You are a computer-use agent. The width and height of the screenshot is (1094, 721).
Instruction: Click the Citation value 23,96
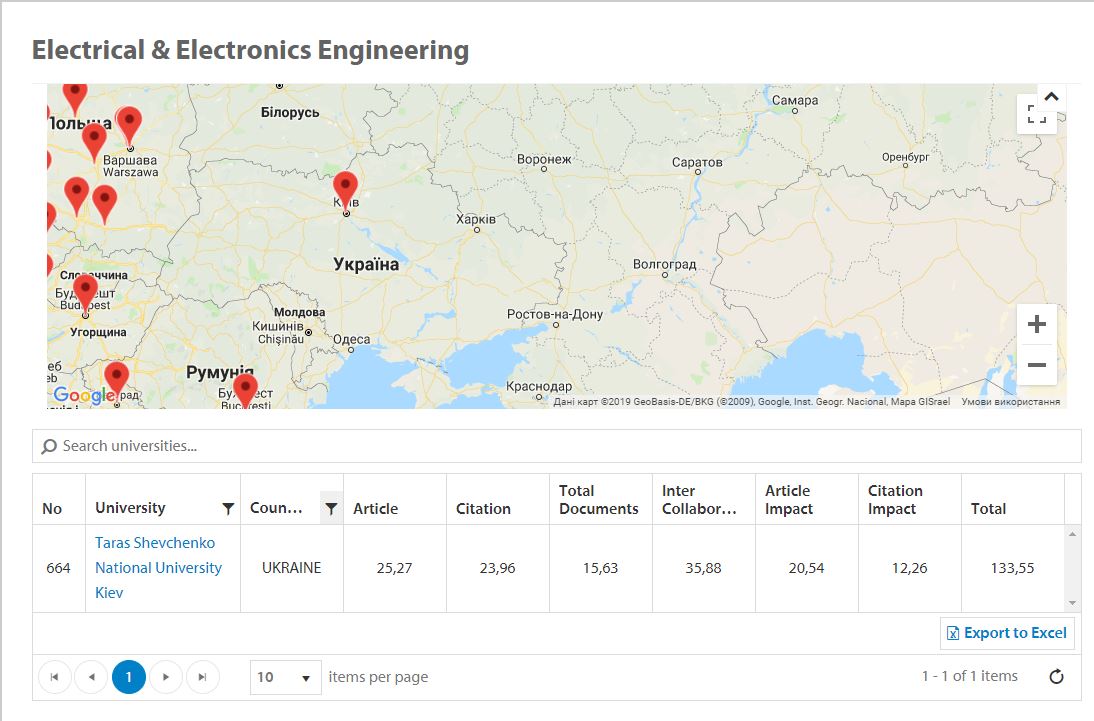[497, 568]
